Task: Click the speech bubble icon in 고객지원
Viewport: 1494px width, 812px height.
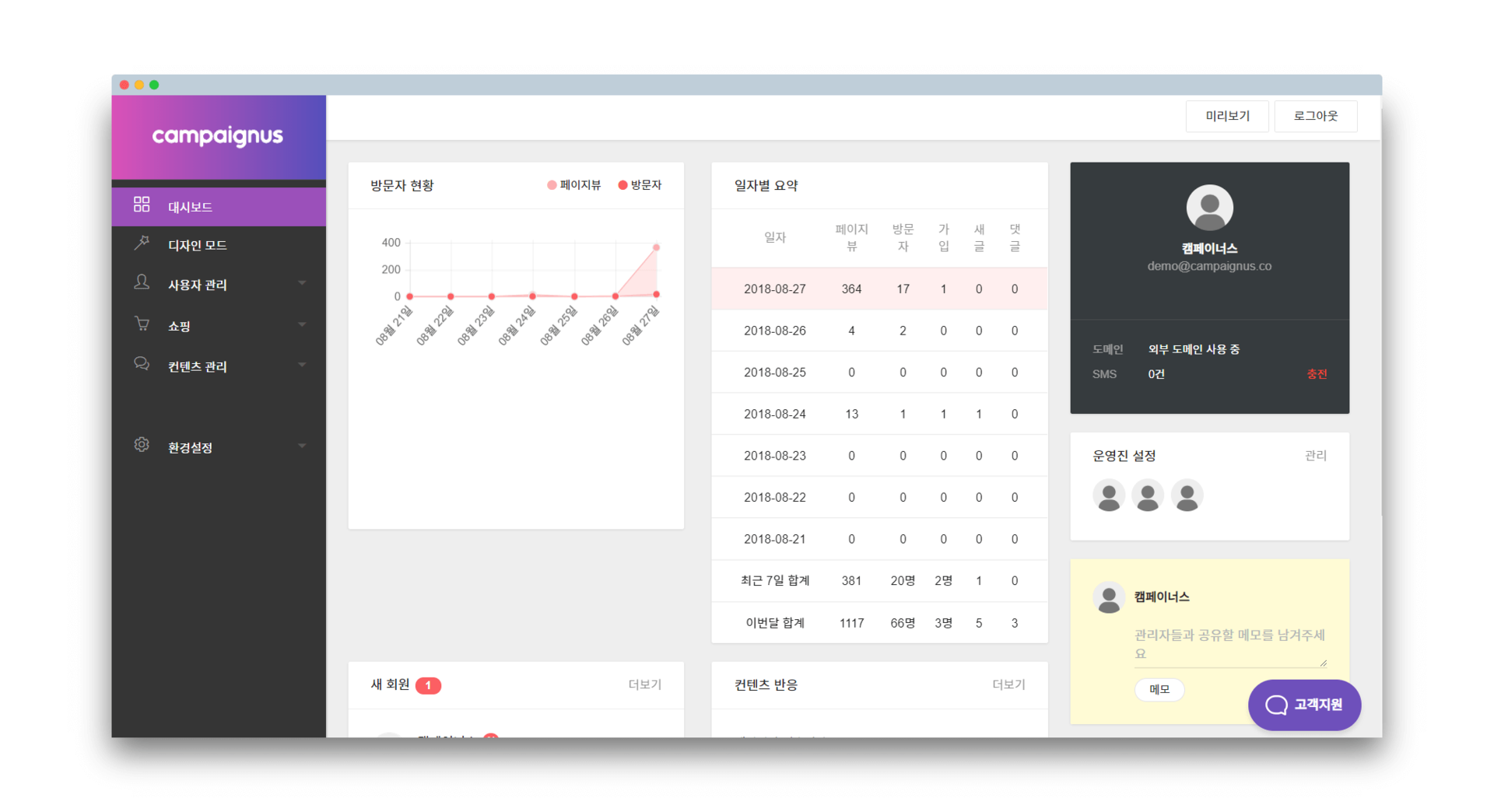Action: (x=1276, y=705)
